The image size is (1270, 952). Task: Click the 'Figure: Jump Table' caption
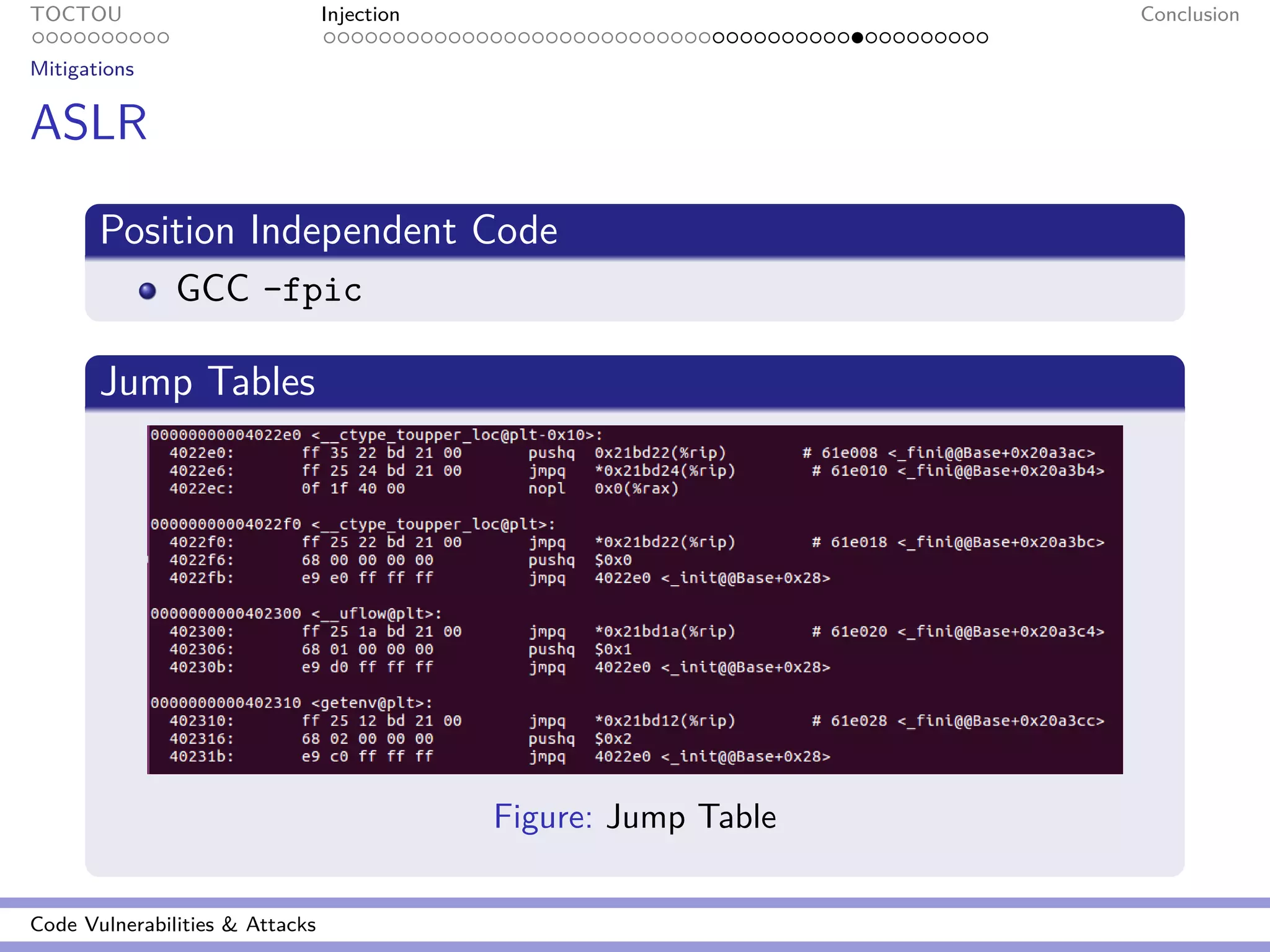click(x=634, y=817)
